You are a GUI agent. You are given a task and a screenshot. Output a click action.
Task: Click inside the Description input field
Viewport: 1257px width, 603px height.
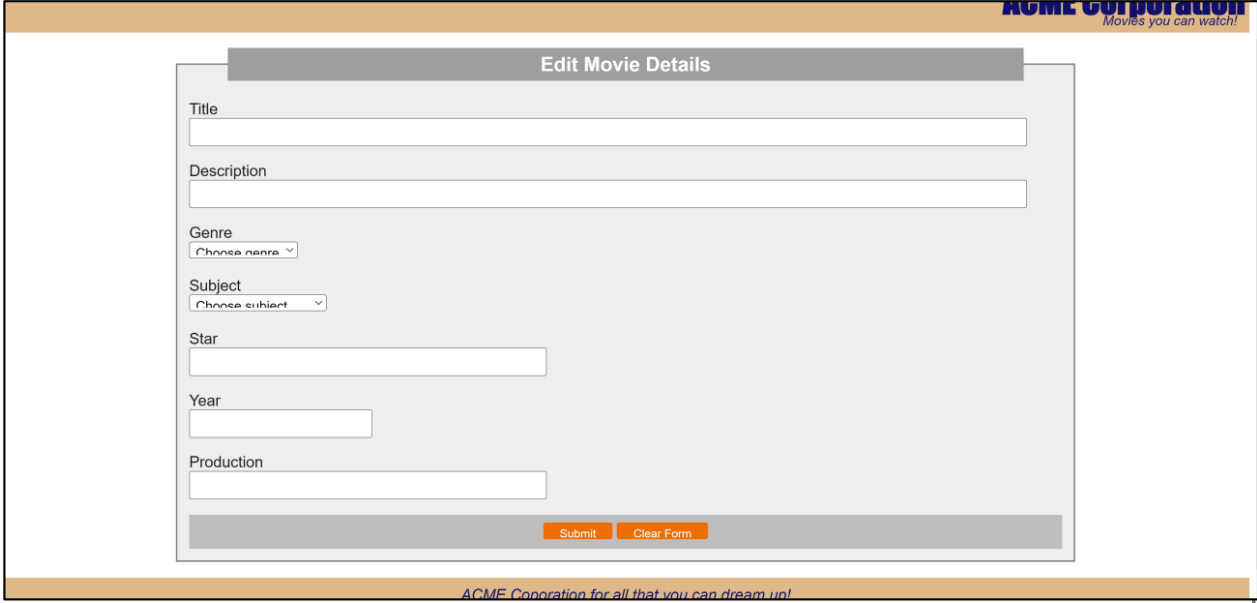[607, 193]
